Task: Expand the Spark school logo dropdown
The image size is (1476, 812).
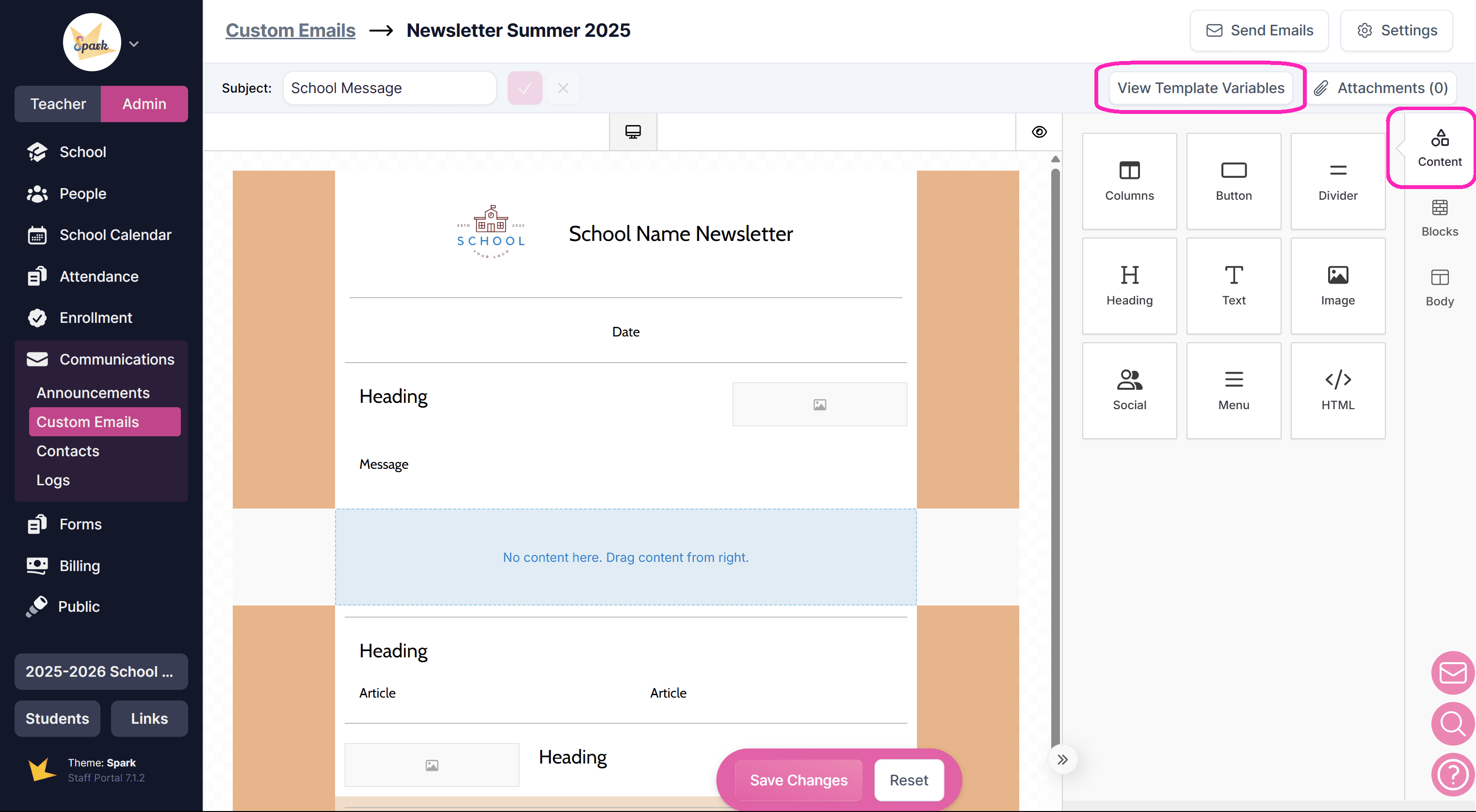Action: [x=134, y=44]
